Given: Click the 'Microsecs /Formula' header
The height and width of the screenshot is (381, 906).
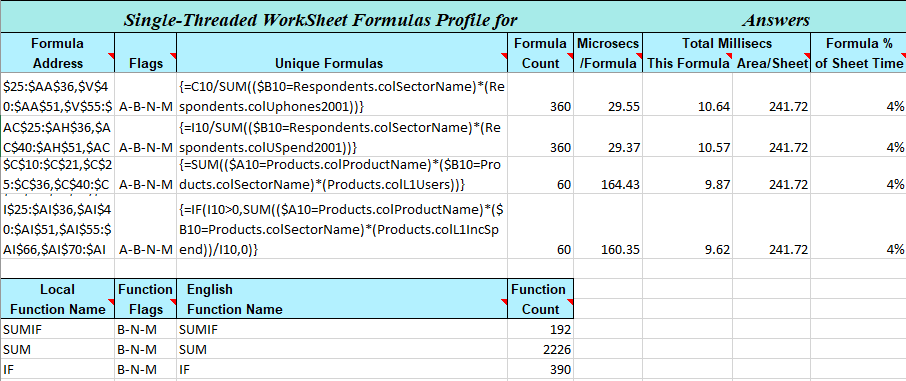Looking at the screenshot, I should pyautogui.click(x=608, y=53).
